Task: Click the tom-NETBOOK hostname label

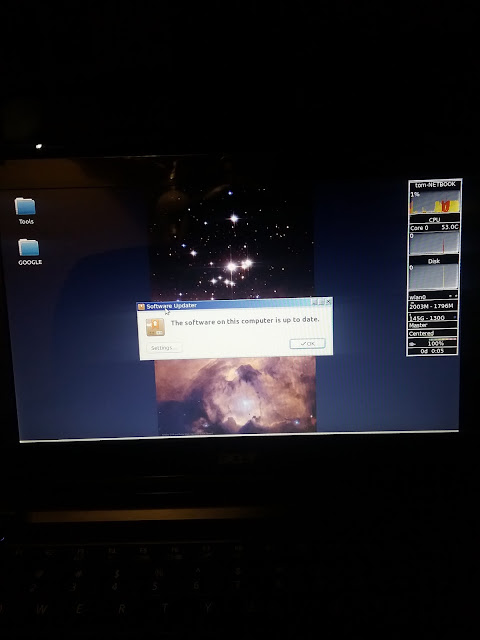Action: pyautogui.click(x=435, y=184)
